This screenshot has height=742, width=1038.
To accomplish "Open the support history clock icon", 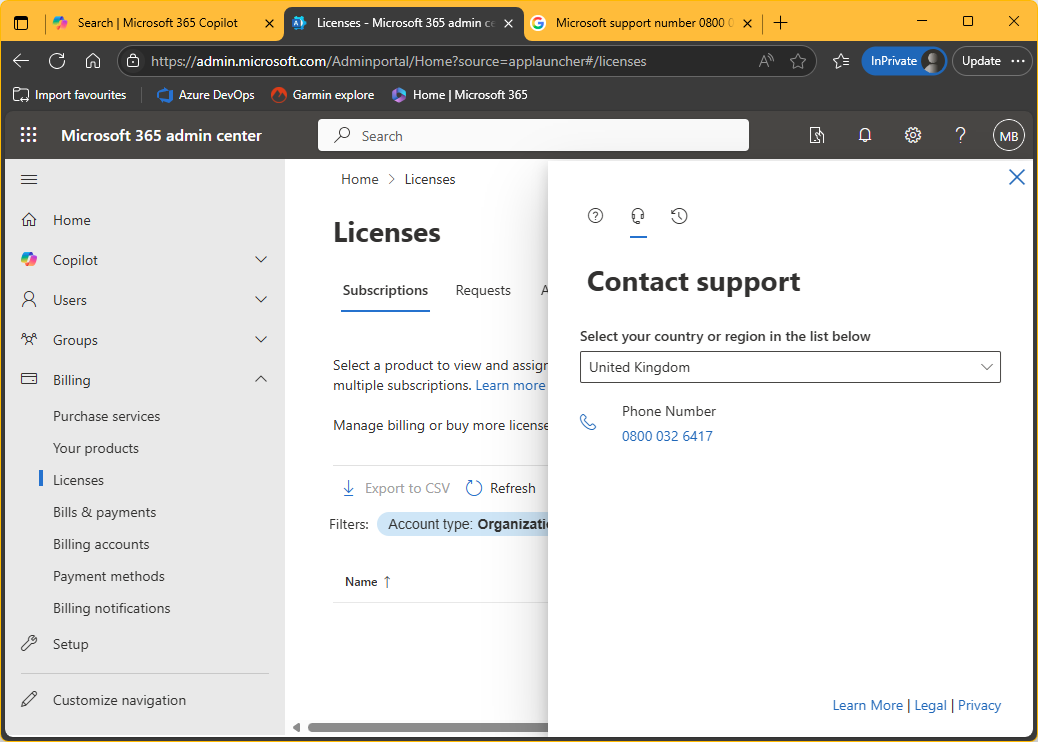I will (679, 216).
